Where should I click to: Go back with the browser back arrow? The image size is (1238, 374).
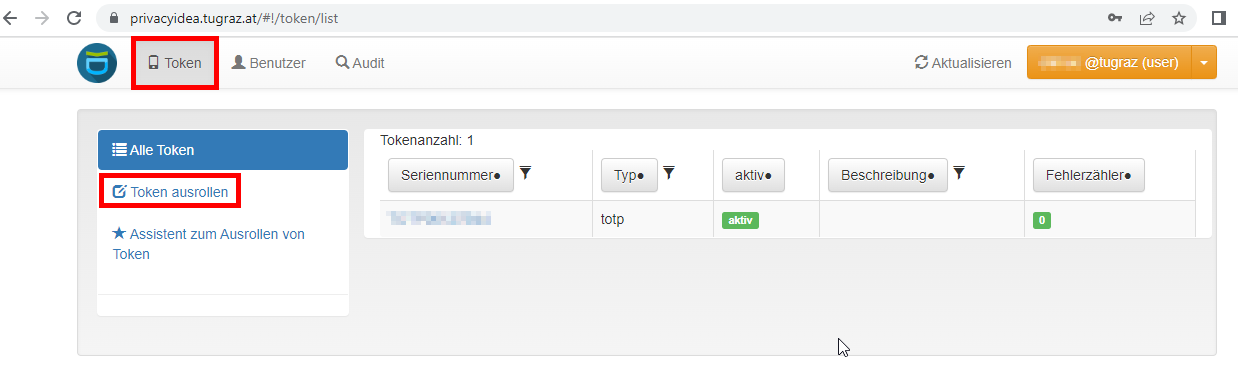(x=12, y=18)
